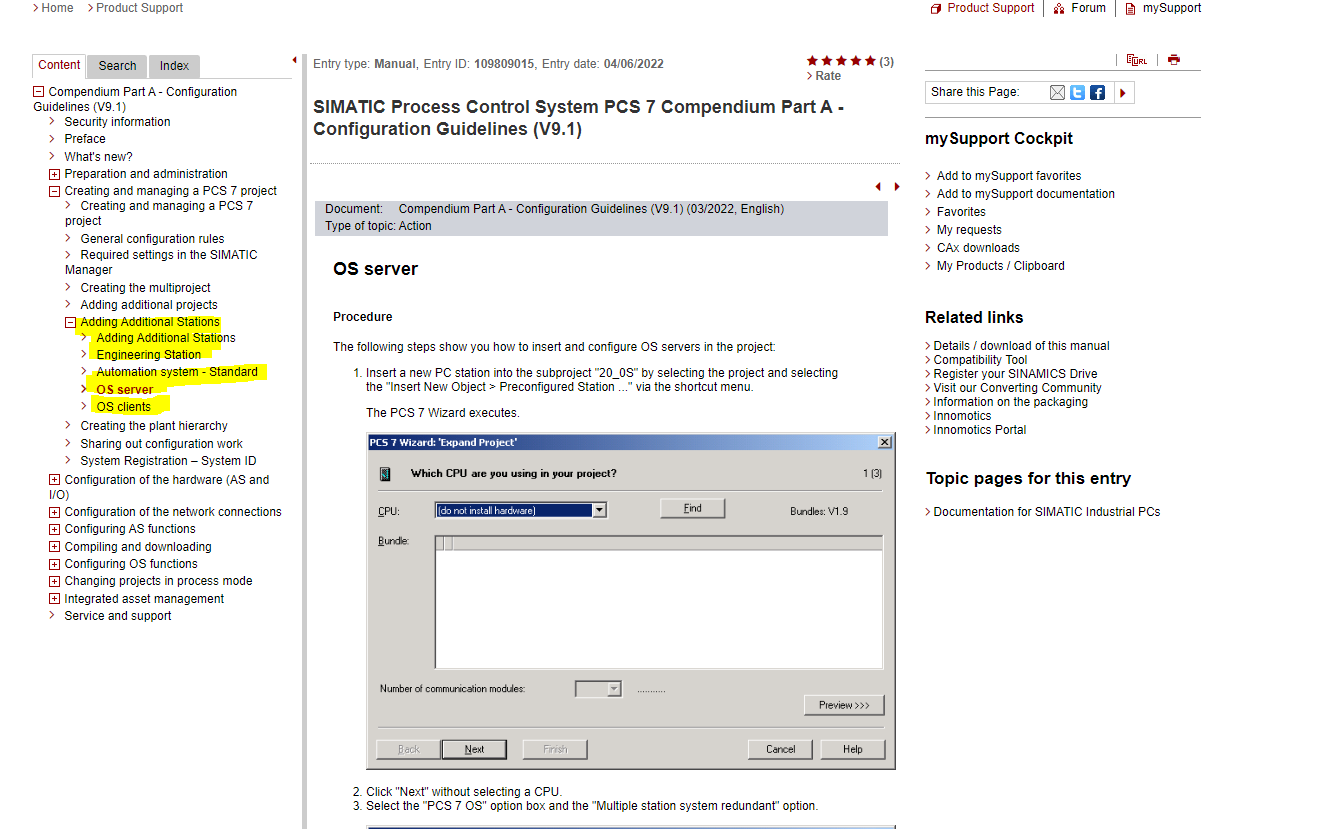Screen dimensions: 1340x829
Task: Click Next in the PCS 7 Wizard
Action: [474, 749]
